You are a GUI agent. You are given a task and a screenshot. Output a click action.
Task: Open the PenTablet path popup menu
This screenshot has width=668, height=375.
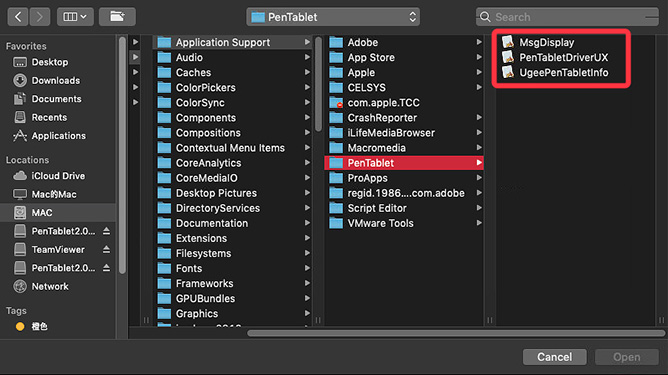[x=333, y=17]
